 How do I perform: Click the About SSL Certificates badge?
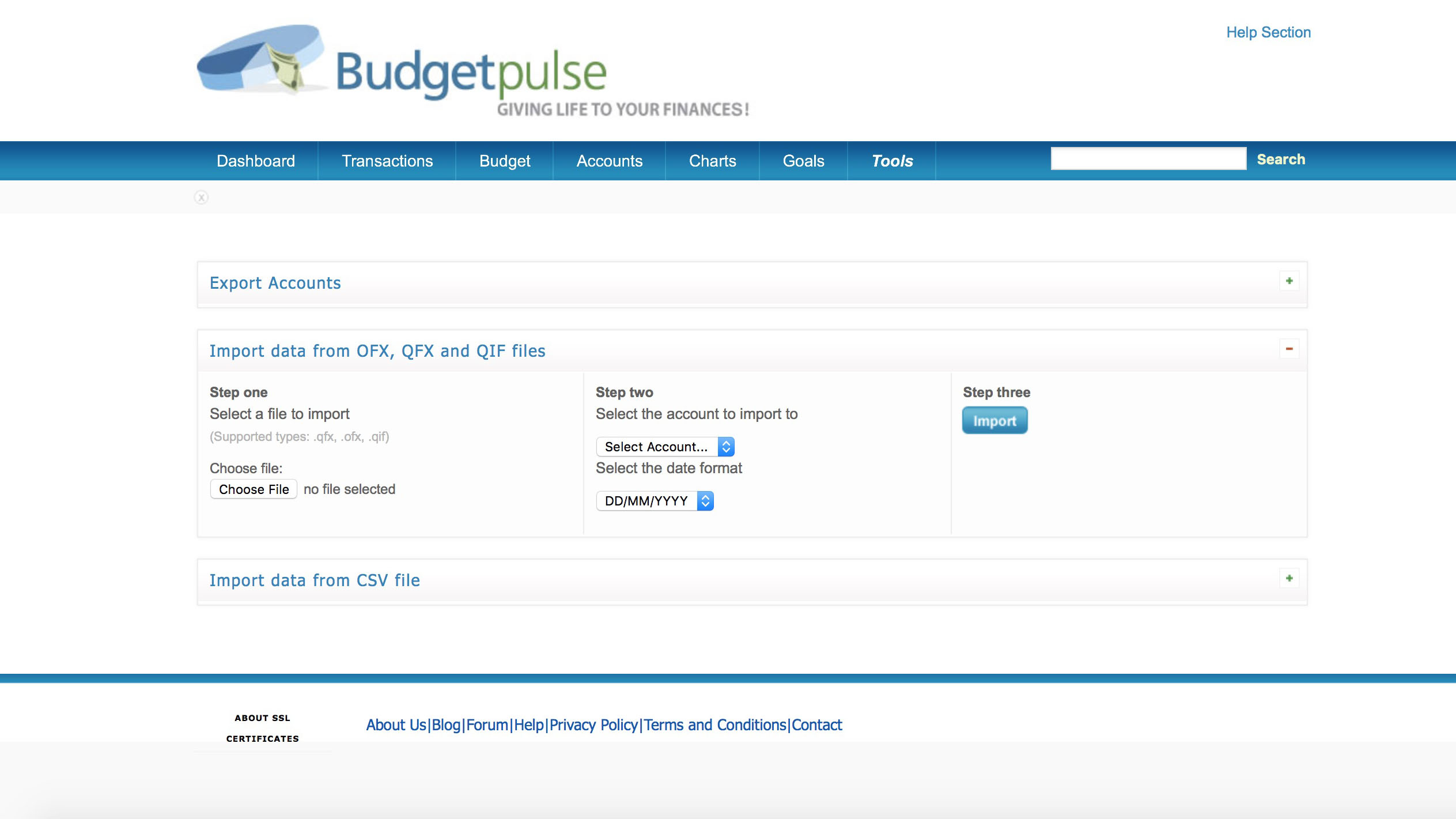pos(262,729)
